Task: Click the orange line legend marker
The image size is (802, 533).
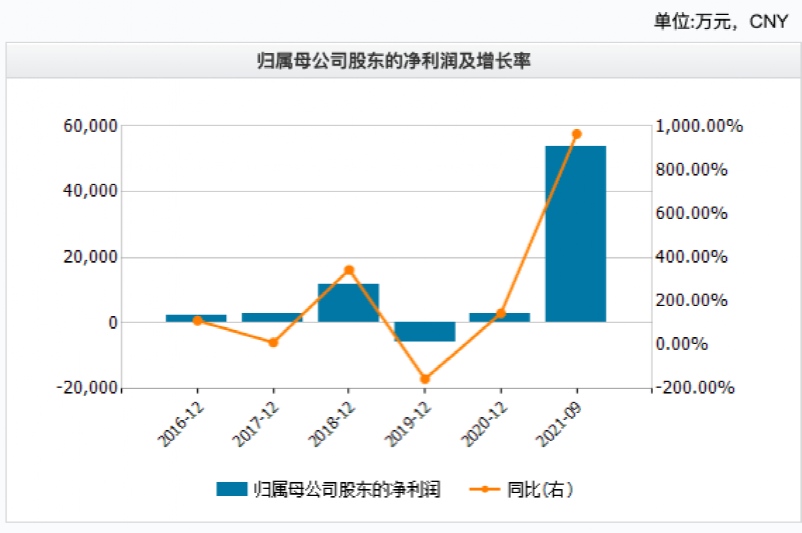Action: (x=484, y=489)
